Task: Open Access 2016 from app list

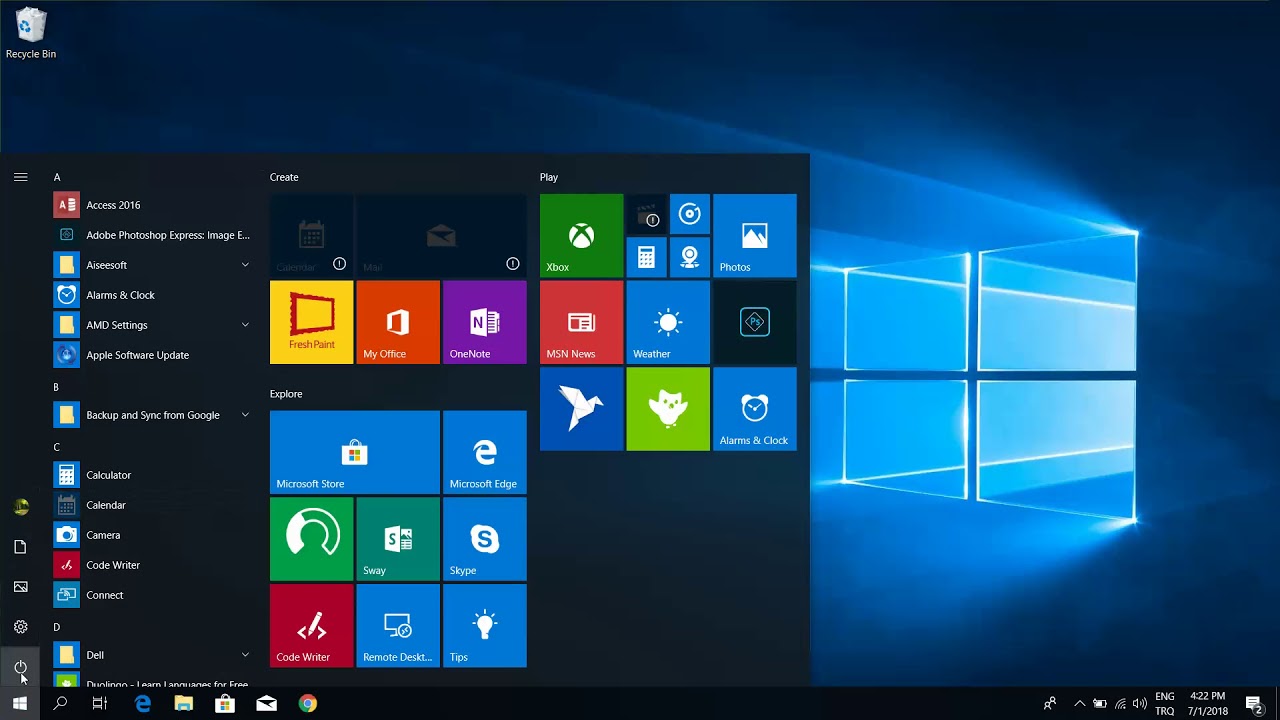Action: coord(152,205)
